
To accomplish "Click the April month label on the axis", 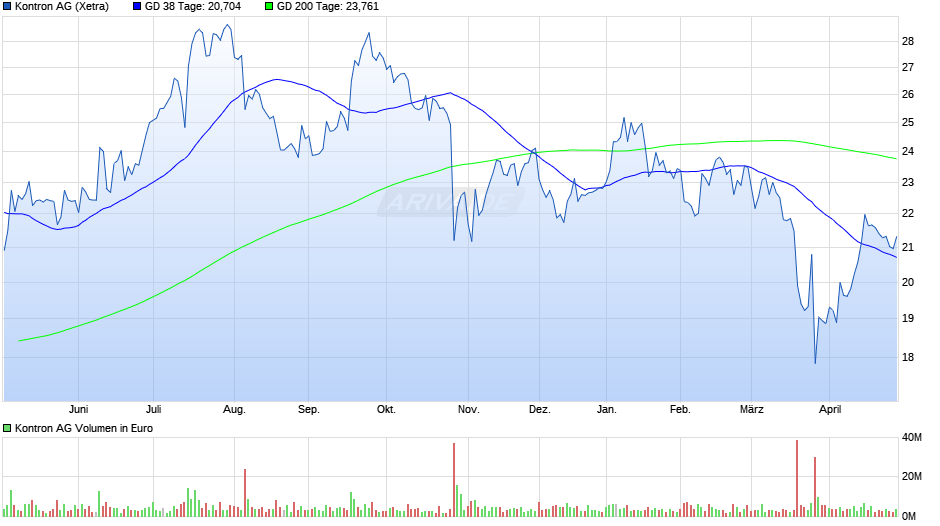I will pos(830,409).
